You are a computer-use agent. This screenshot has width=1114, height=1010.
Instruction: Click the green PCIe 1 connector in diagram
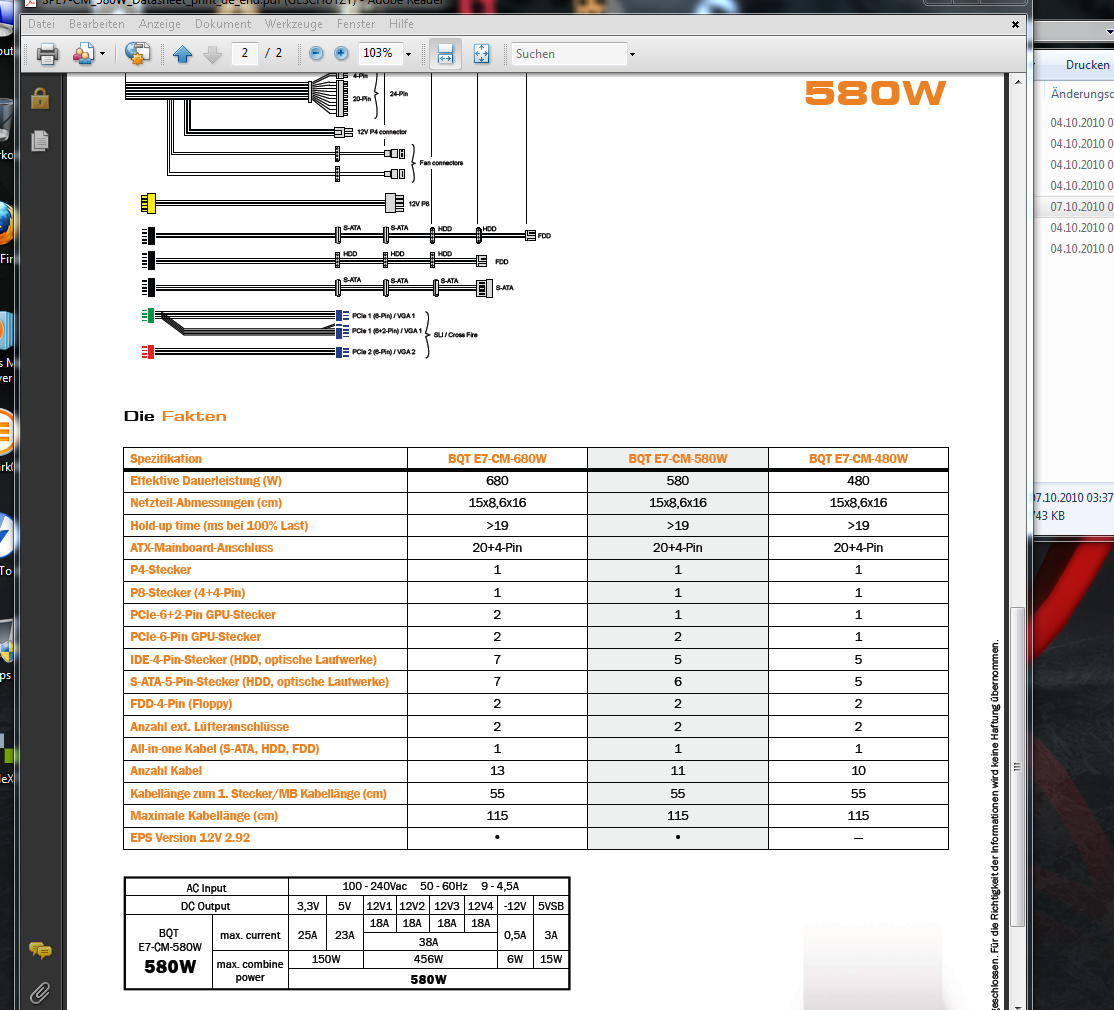pos(148,315)
